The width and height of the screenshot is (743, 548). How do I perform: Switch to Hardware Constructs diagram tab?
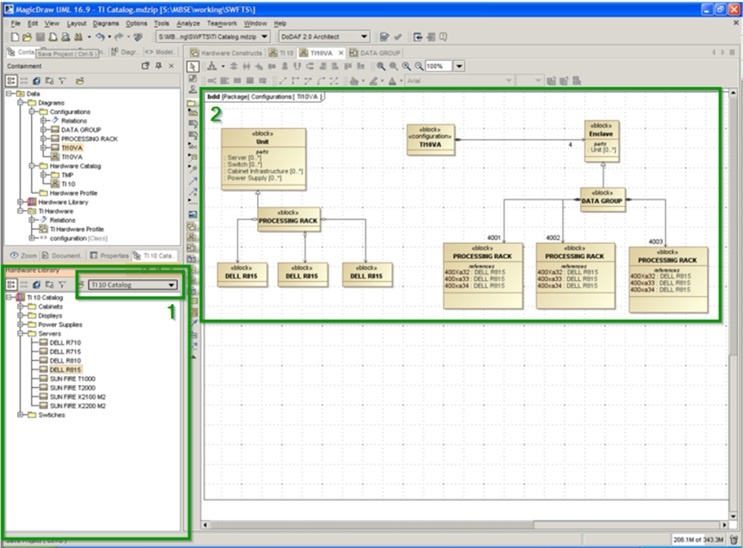226,53
